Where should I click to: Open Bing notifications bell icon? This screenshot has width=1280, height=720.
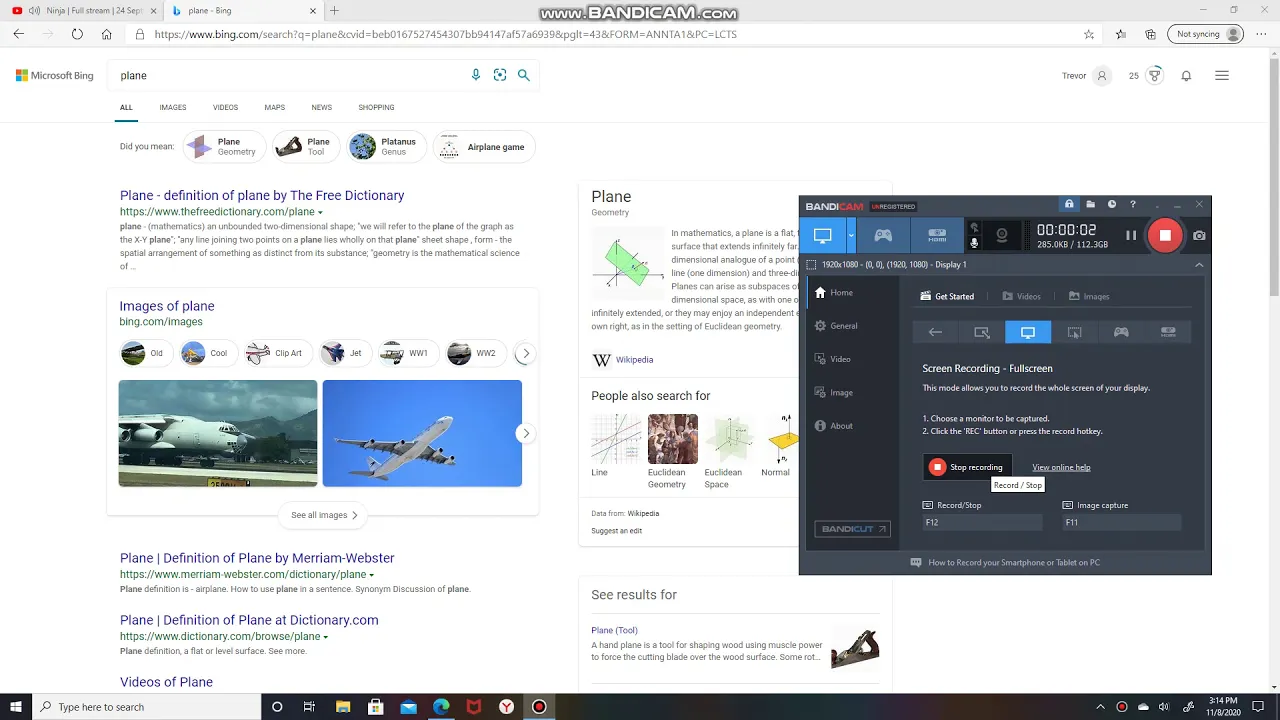pos(1186,76)
